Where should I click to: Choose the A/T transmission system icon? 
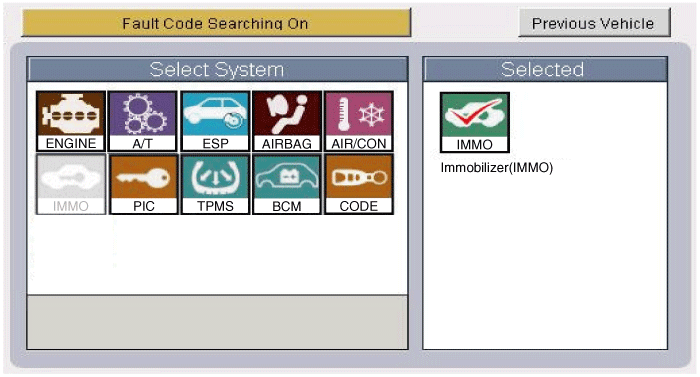(x=143, y=121)
